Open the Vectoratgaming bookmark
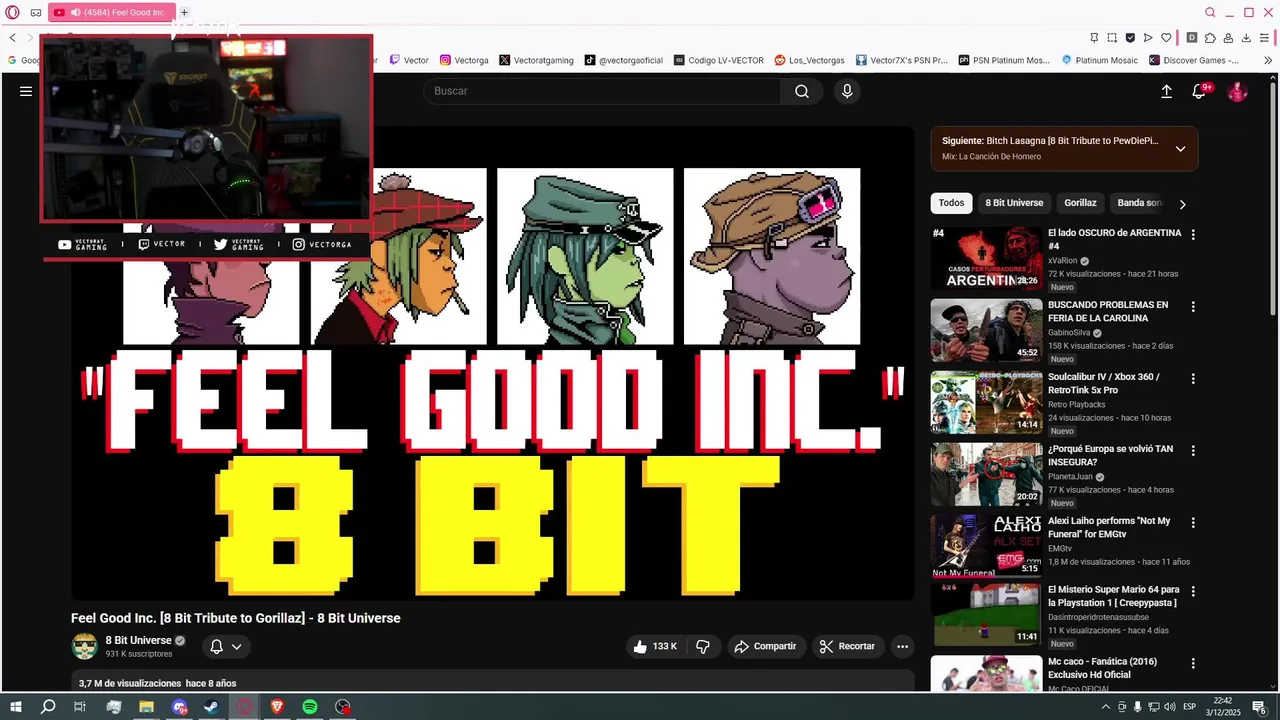 [536, 60]
